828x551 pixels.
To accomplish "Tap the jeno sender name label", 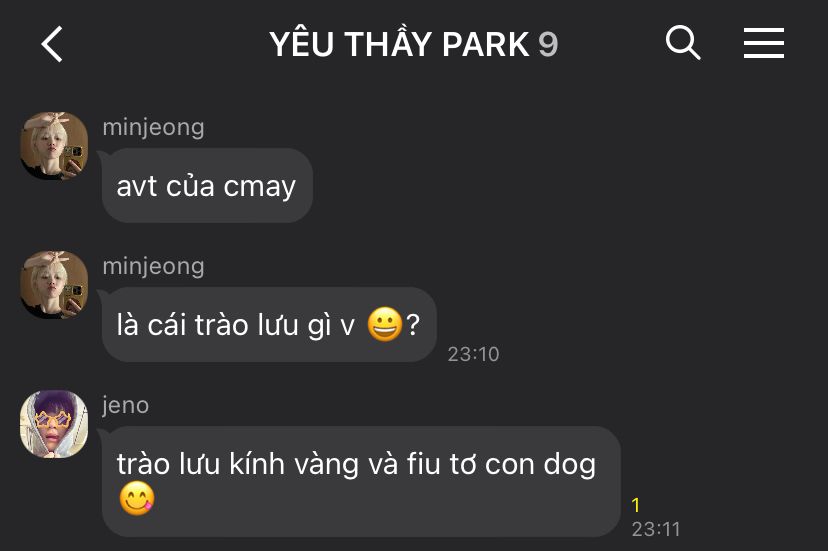I will (126, 406).
